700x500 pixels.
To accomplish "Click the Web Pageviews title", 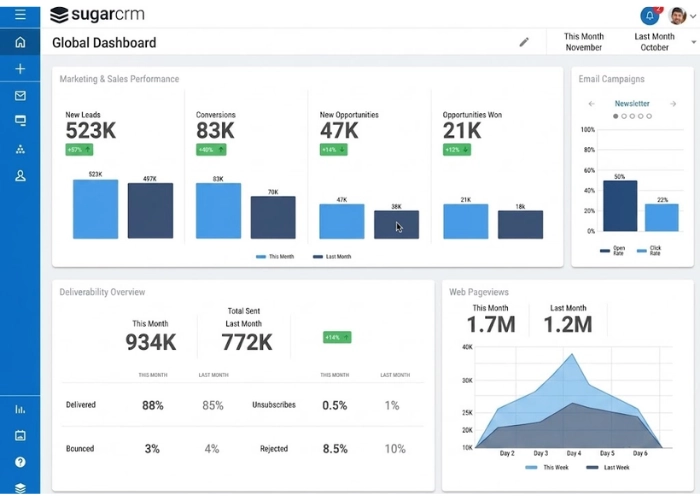I will (479, 292).
